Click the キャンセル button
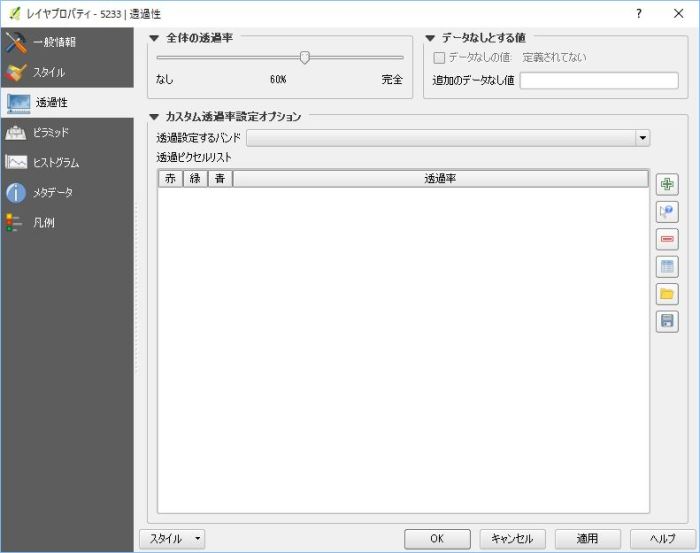700x553 pixels. 513,538
